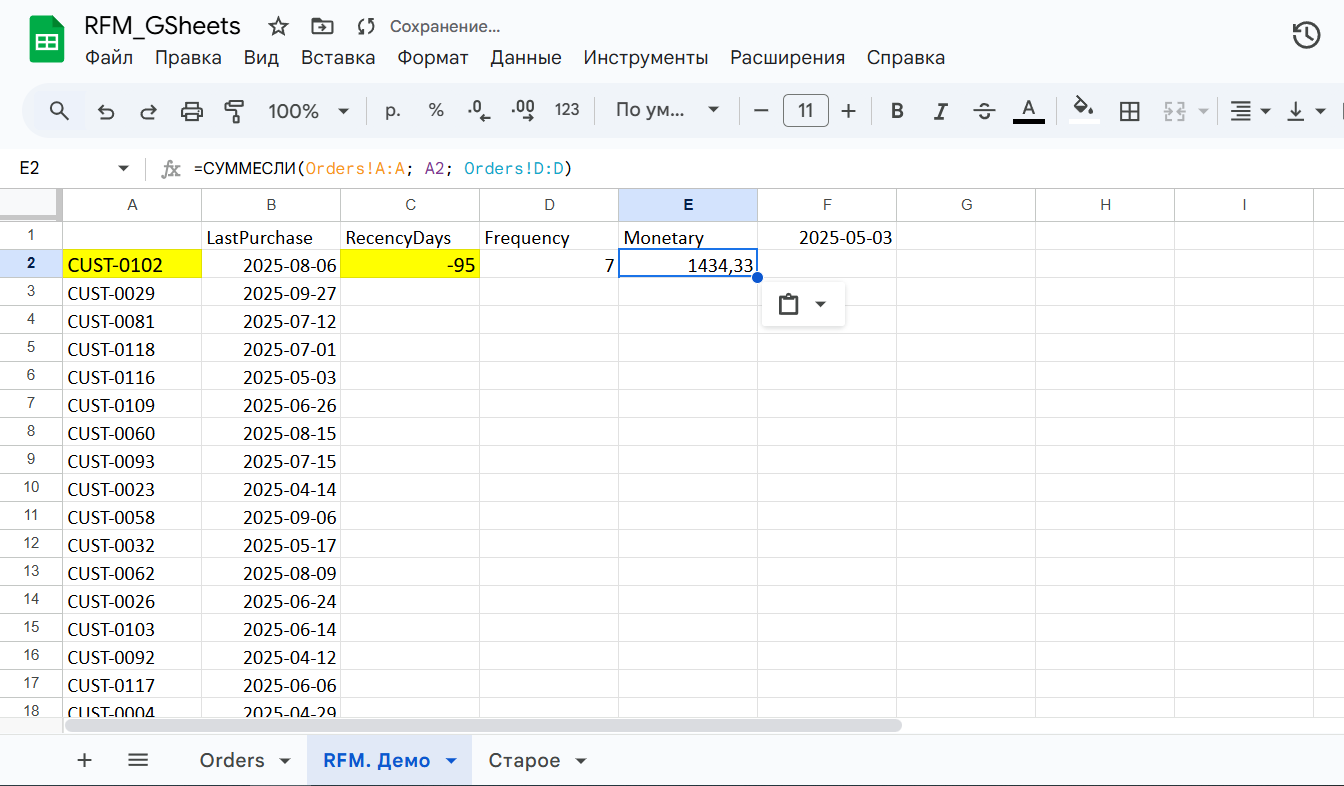Expand the font family dropdown
Image resolution: width=1344 pixels, height=786 pixels.
tap(667, 111)
